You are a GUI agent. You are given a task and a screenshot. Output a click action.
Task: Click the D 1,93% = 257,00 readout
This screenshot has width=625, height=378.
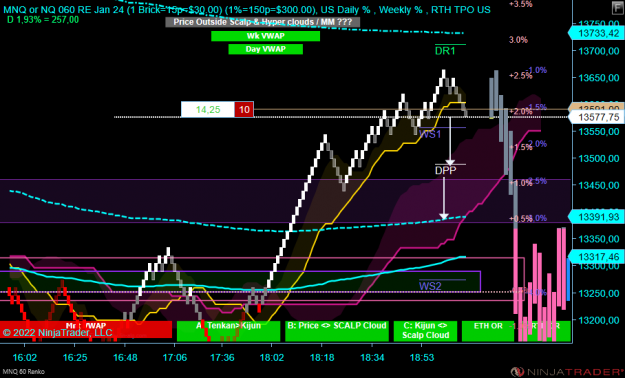43,20
